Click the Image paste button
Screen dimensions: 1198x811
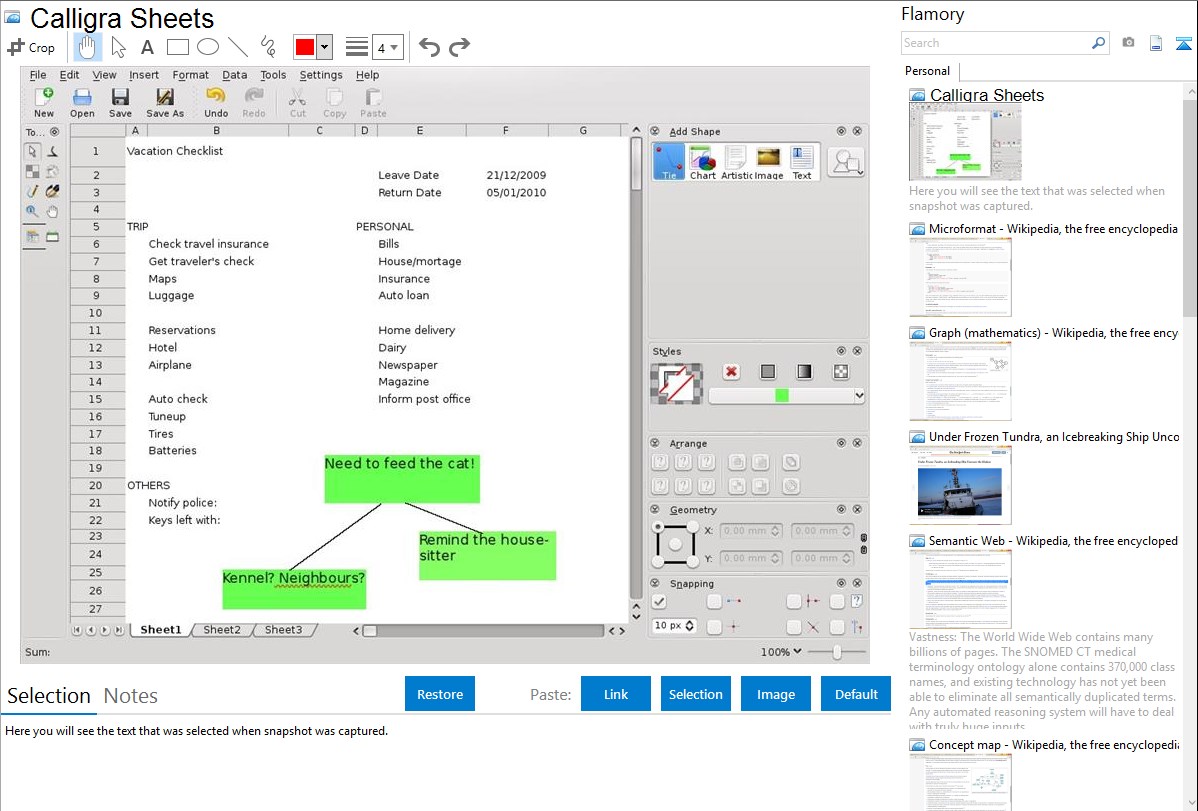[x=776, y=694]
